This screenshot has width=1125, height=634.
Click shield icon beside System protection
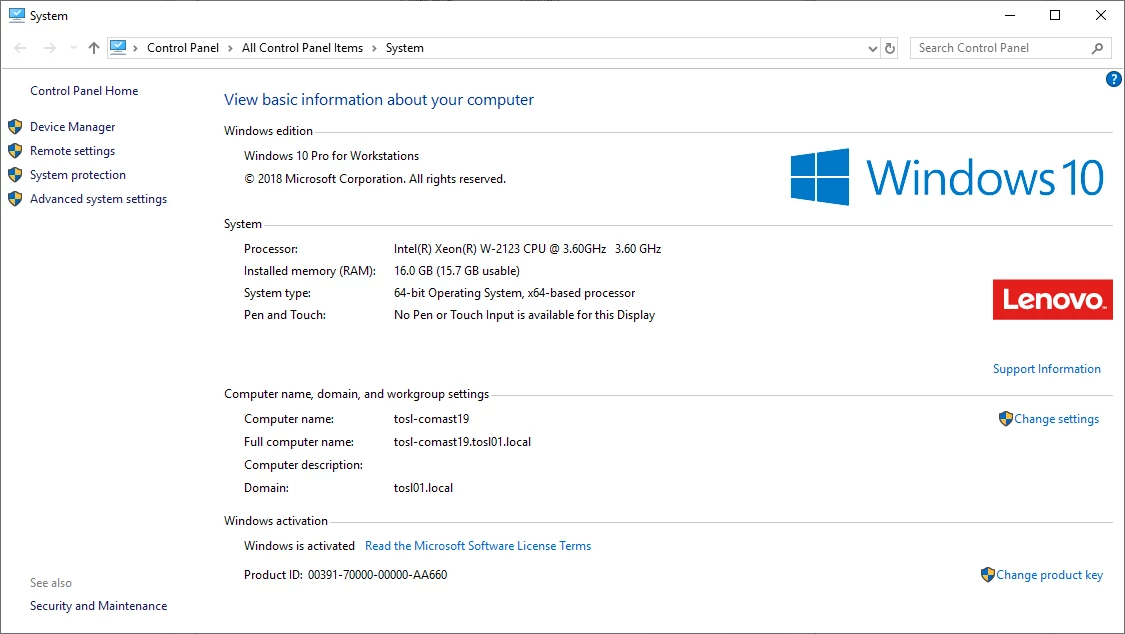tap(15, 175)
